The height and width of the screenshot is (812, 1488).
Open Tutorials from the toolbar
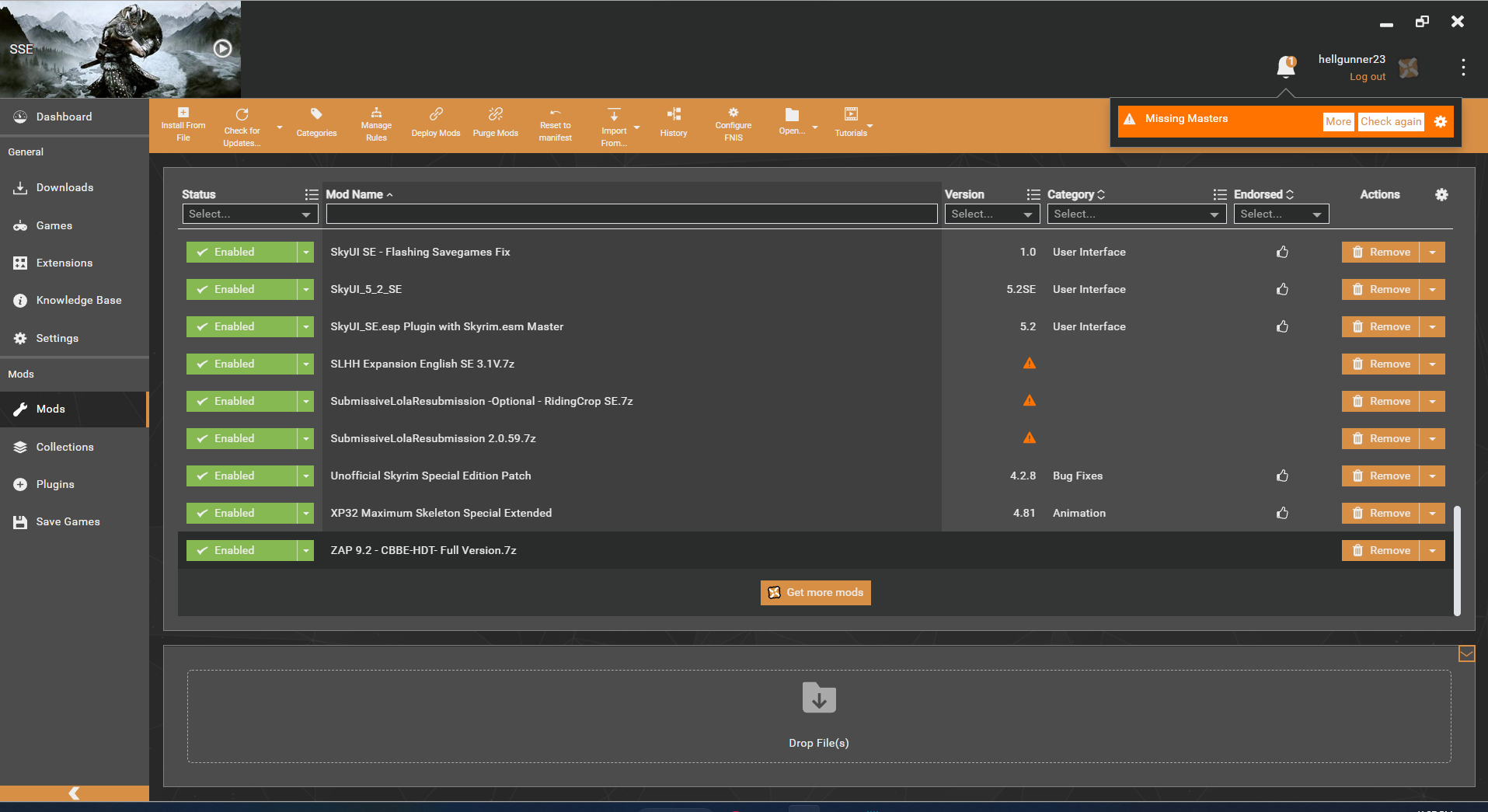(x=851, y=123)
